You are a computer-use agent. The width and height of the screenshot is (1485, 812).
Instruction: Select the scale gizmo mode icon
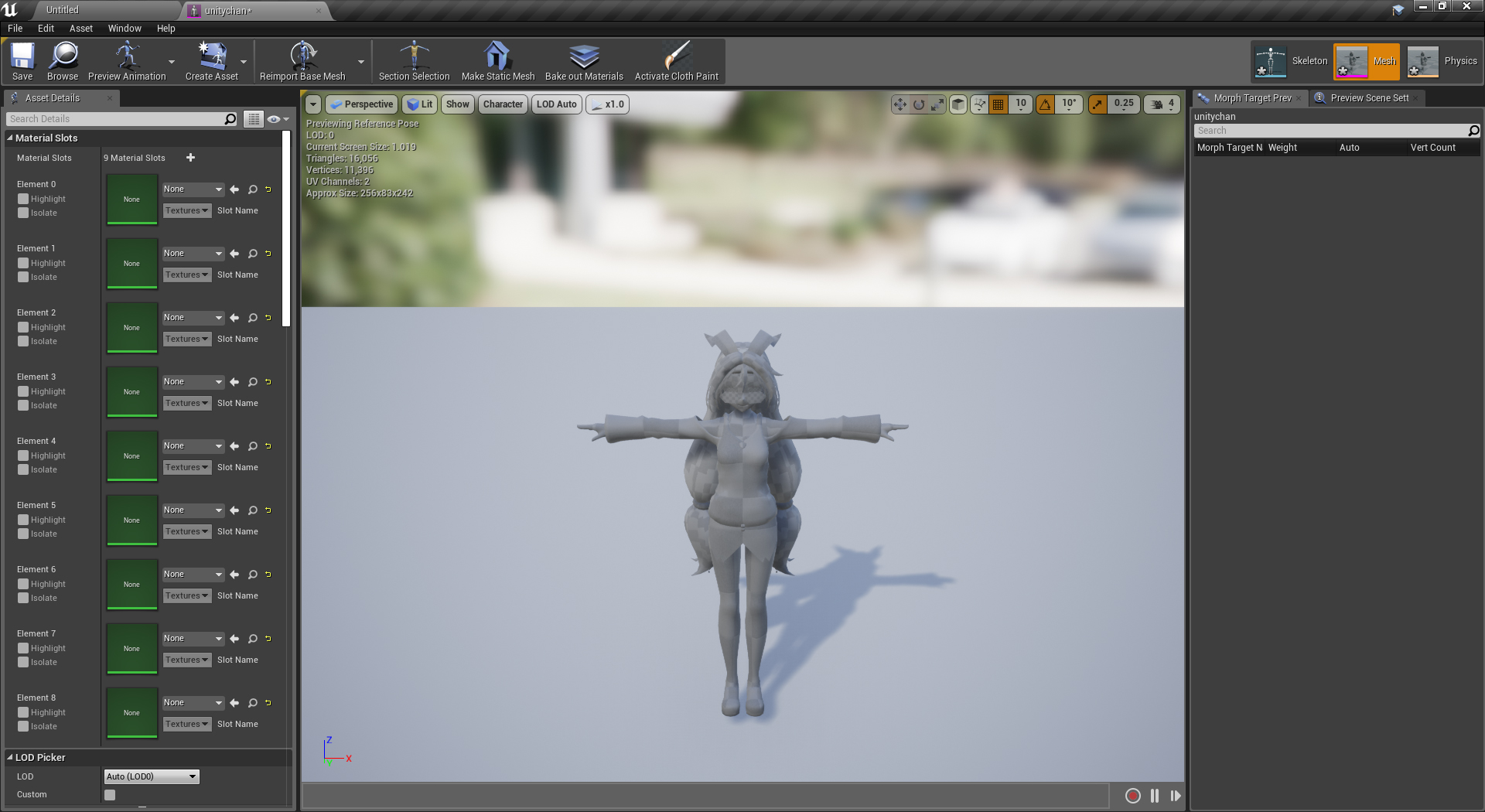(x=937, y=104)
